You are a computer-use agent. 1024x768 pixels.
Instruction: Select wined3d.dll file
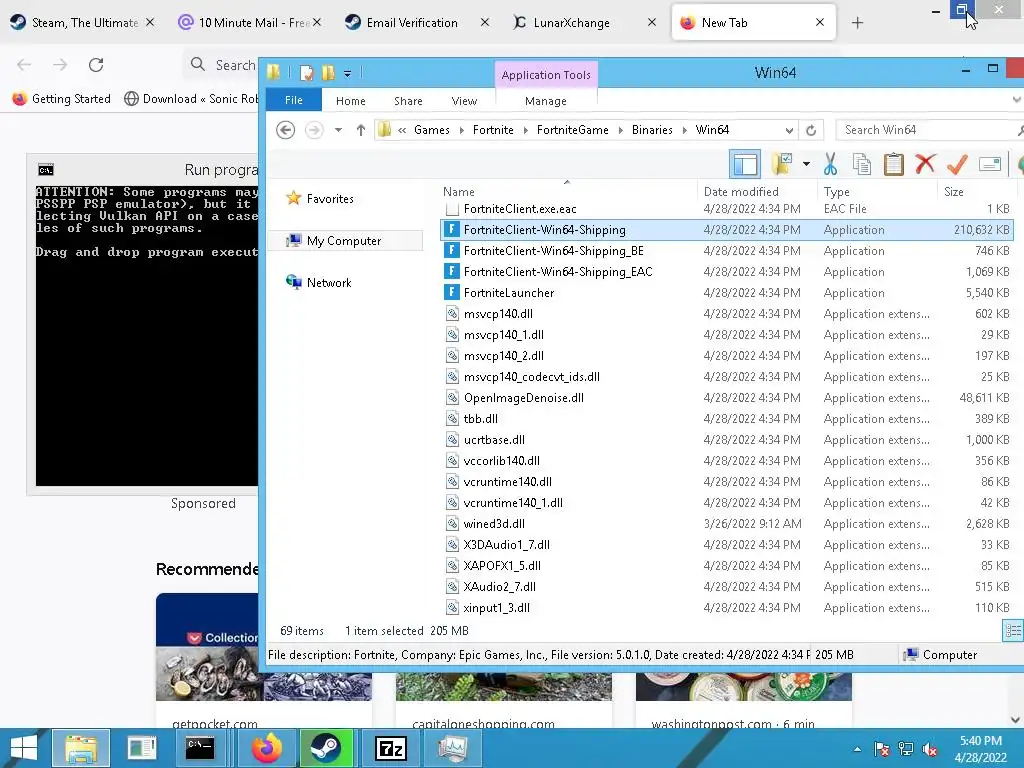coord(494,524)
